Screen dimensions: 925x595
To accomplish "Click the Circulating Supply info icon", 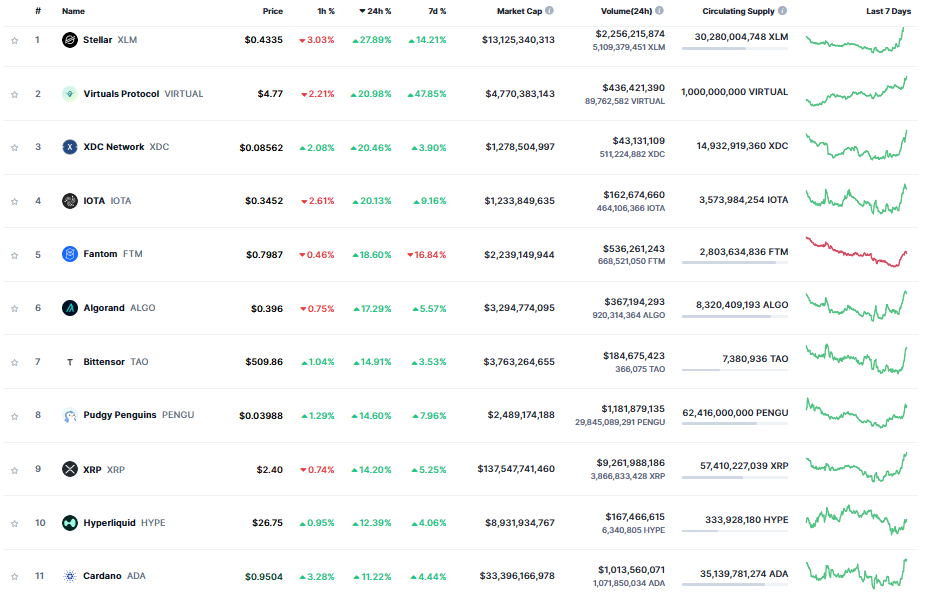I will (x=782, y=11).
